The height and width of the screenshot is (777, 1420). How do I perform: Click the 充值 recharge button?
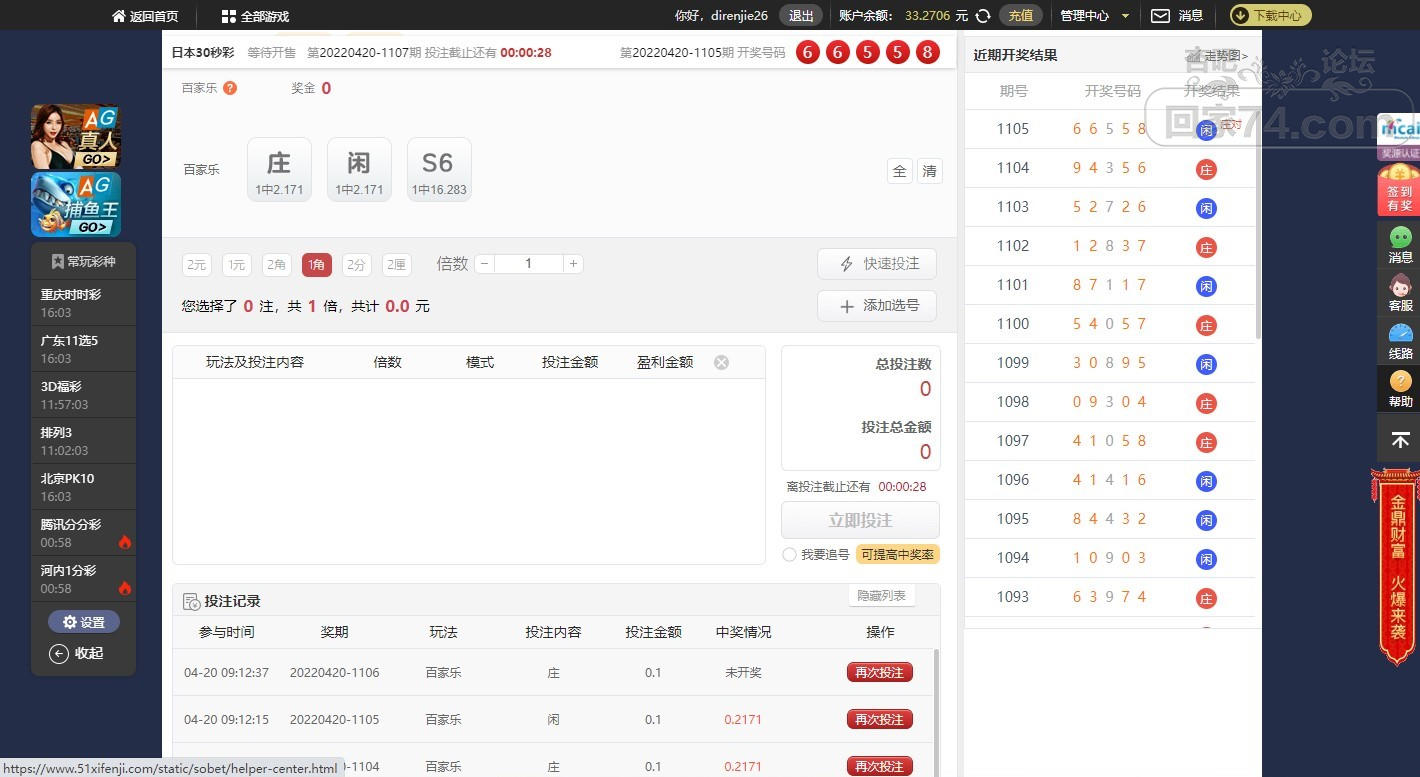coord(1020,15)
